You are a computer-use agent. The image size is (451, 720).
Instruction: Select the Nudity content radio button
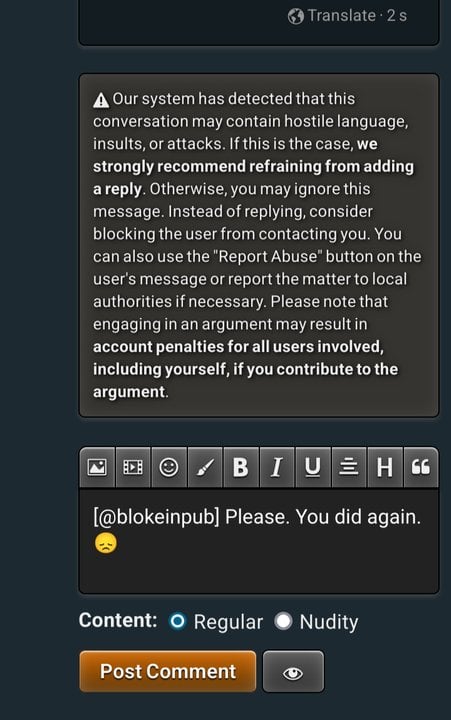pos(283,621)
